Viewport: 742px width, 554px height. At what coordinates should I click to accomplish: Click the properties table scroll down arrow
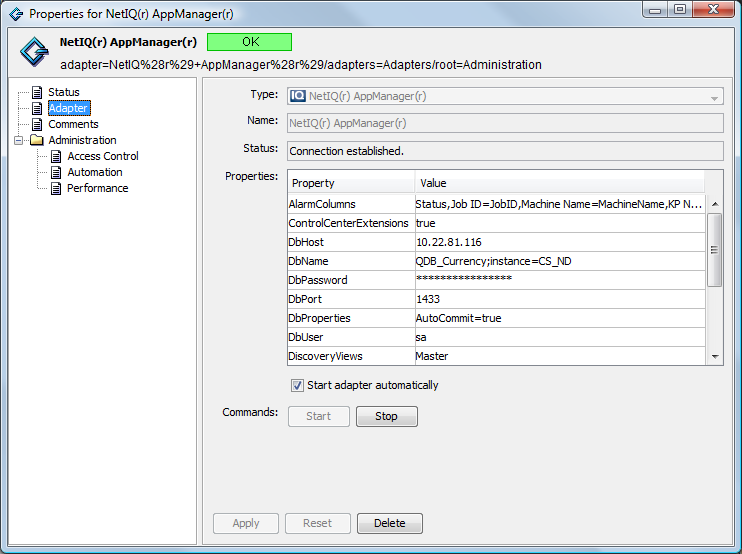715,357
